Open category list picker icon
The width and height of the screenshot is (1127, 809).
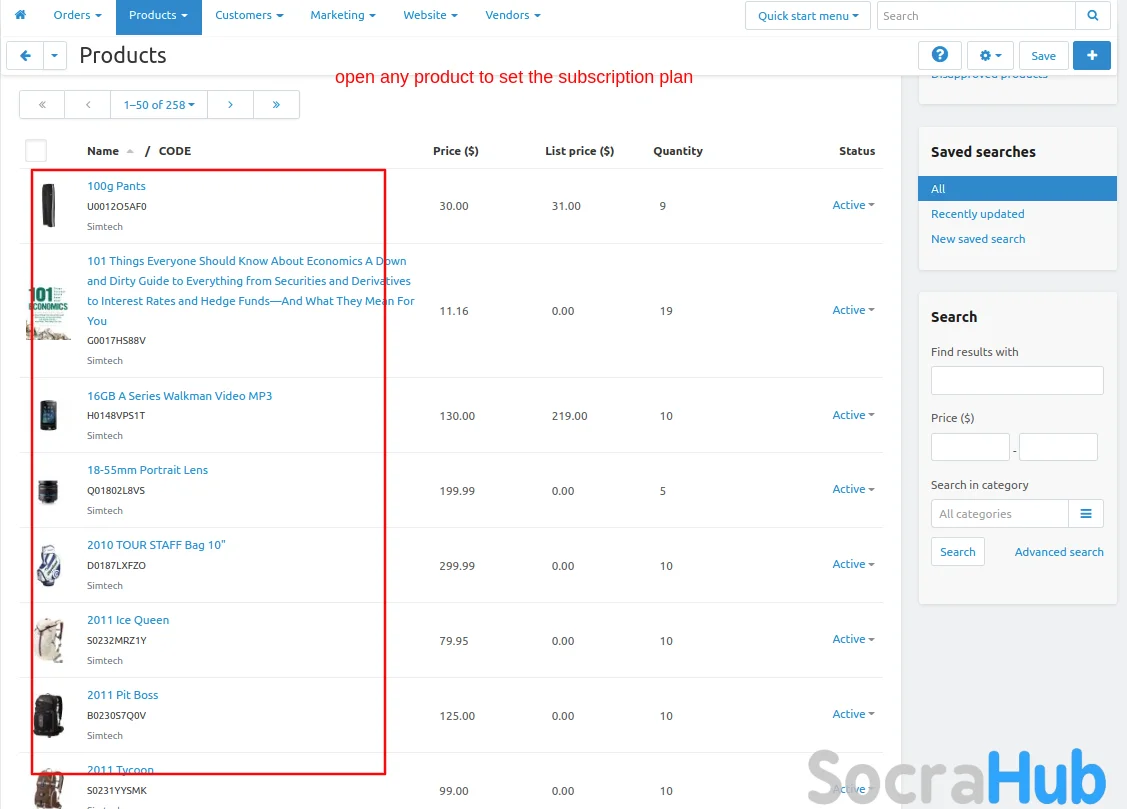coord(1086,514)
